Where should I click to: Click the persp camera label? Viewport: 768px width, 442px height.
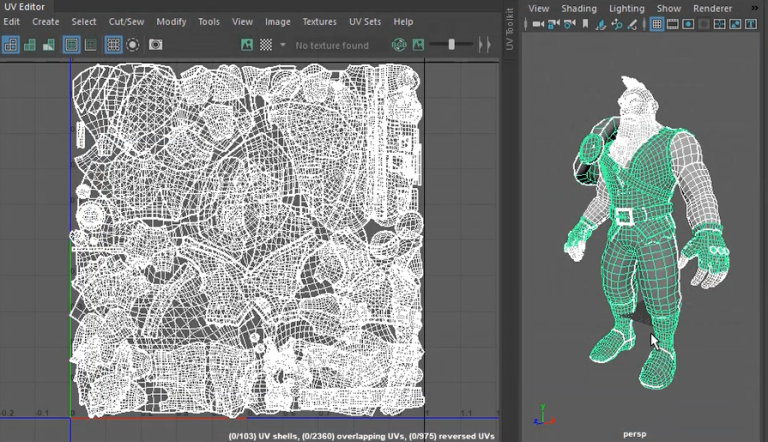(x=634, y=434)
